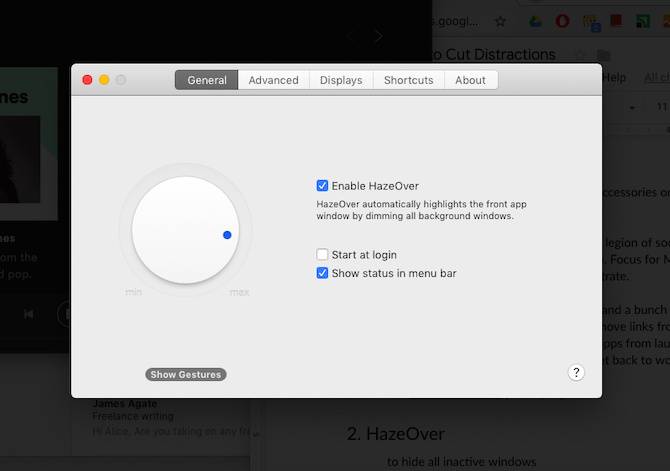Image resolution: width=670 pixels, height=471 pixels.
Task: Click the max label under the knob
Action: point(239,292)
